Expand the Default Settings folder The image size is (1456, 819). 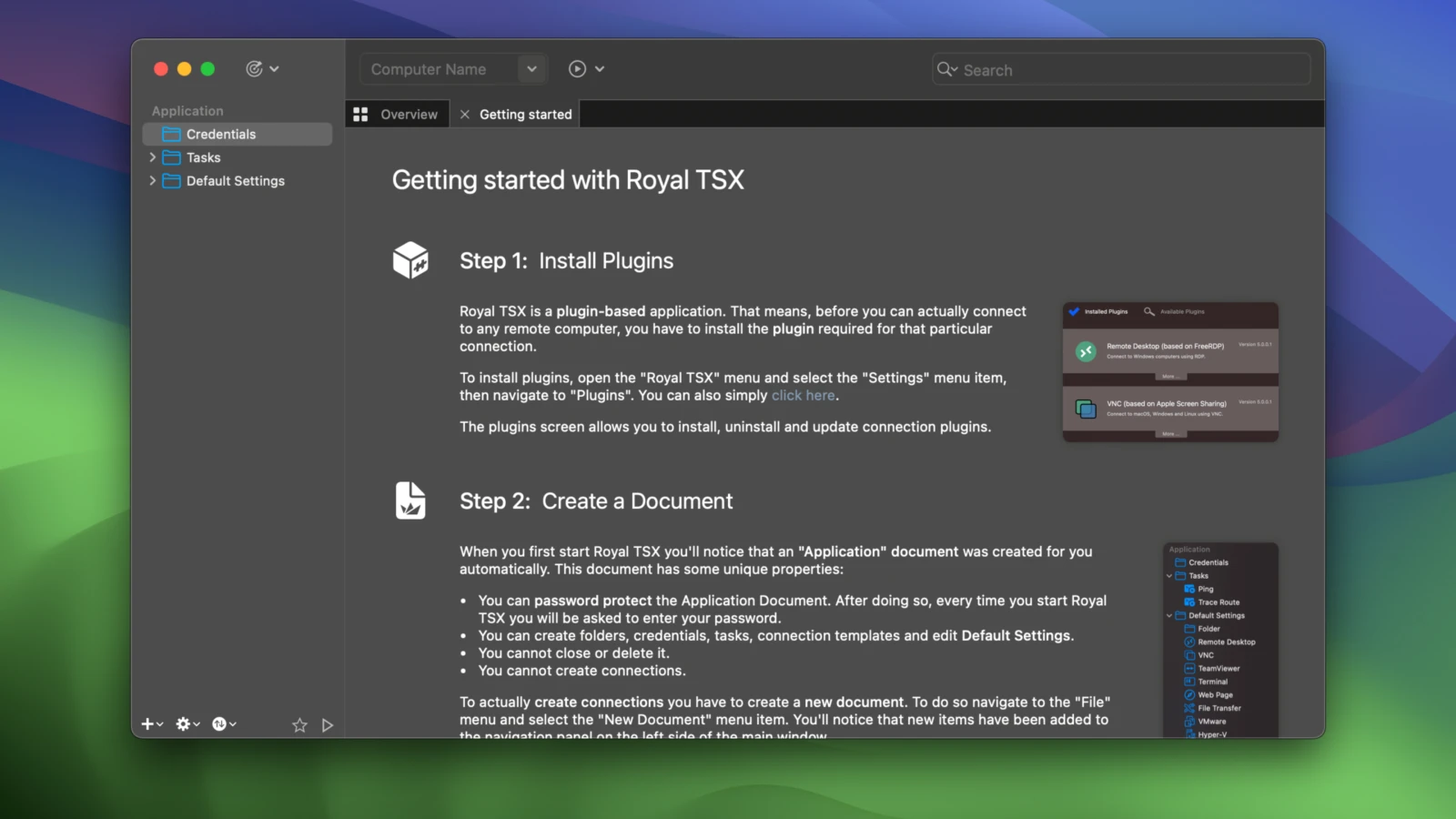coord(153,180)
